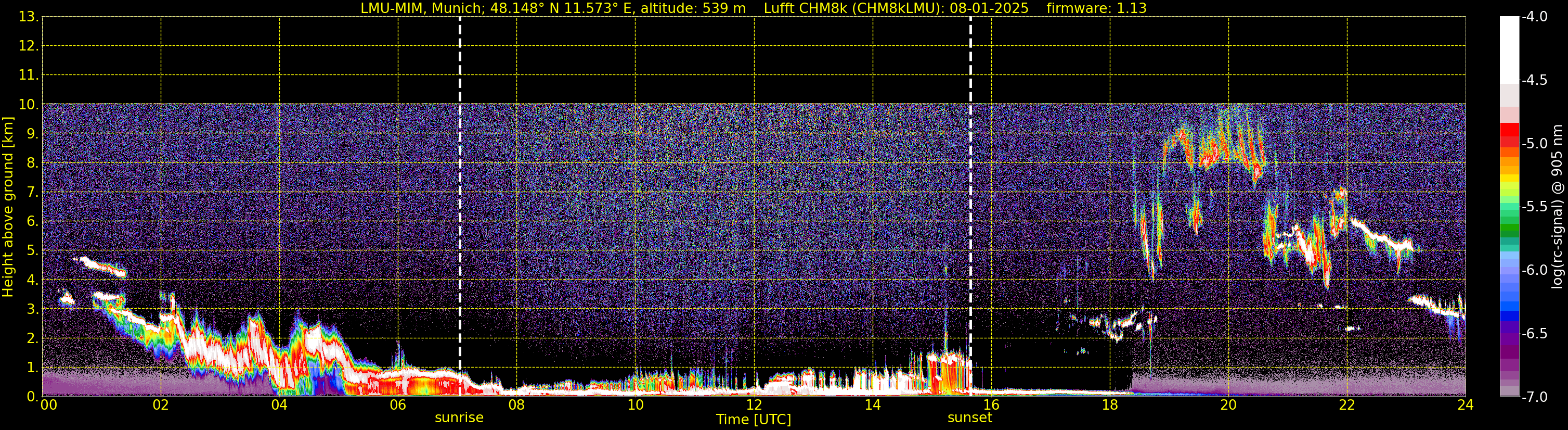Pick the white top segment of the colorbar
Image resolution: width=1568 pixels, height=430 pixels.
coord(1509,50)
